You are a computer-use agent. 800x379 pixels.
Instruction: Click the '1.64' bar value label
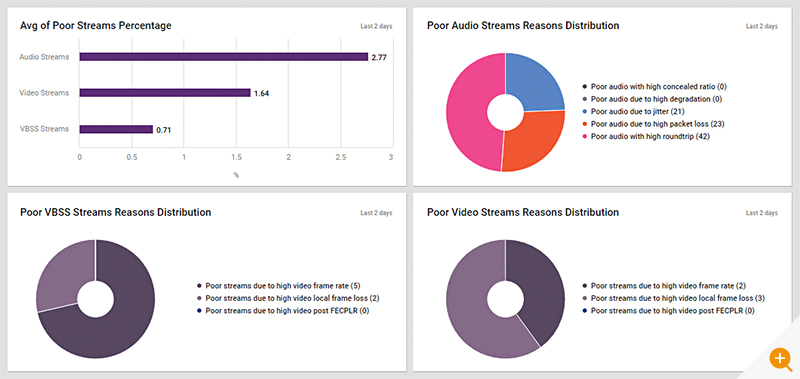click(x=261, y=93)
